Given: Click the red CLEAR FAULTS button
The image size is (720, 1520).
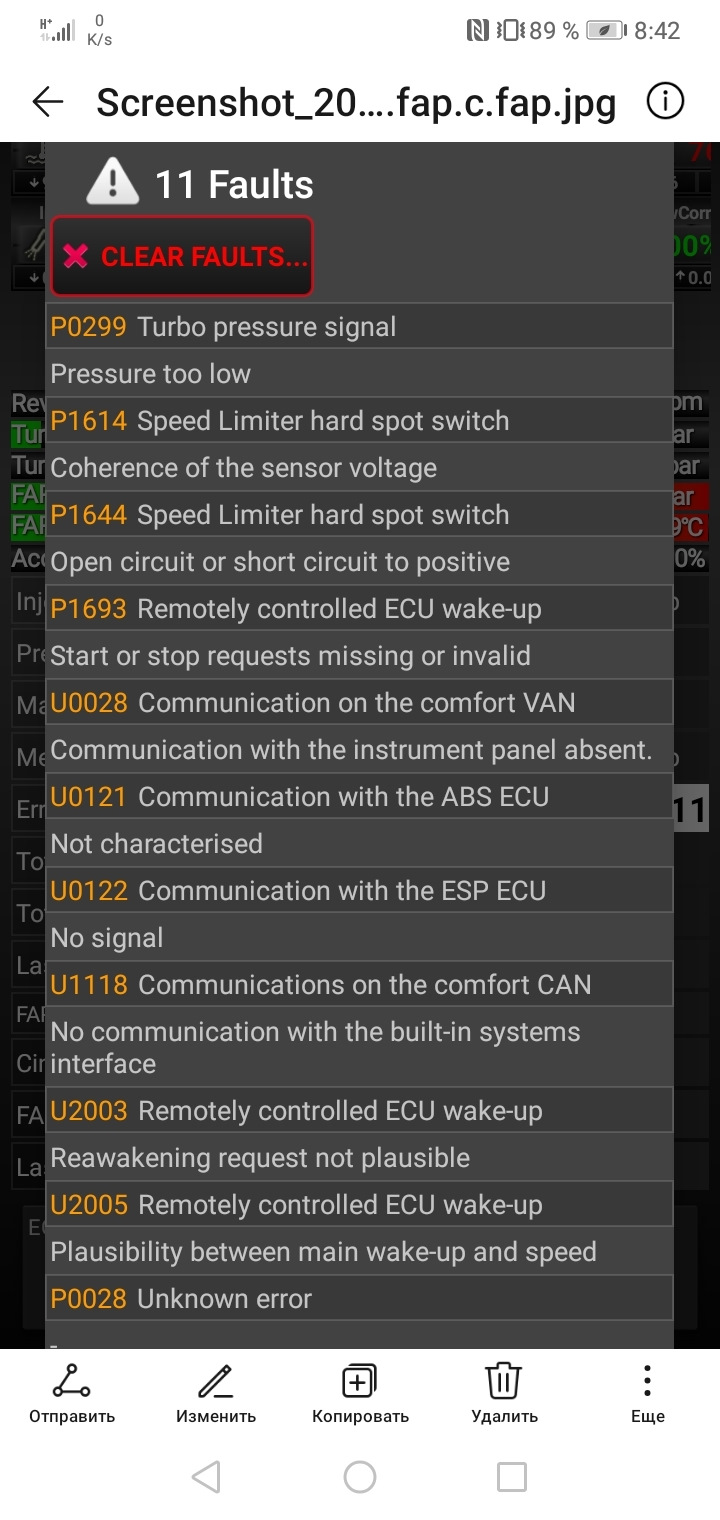Looking at the screenshot, I should (182, 256).
